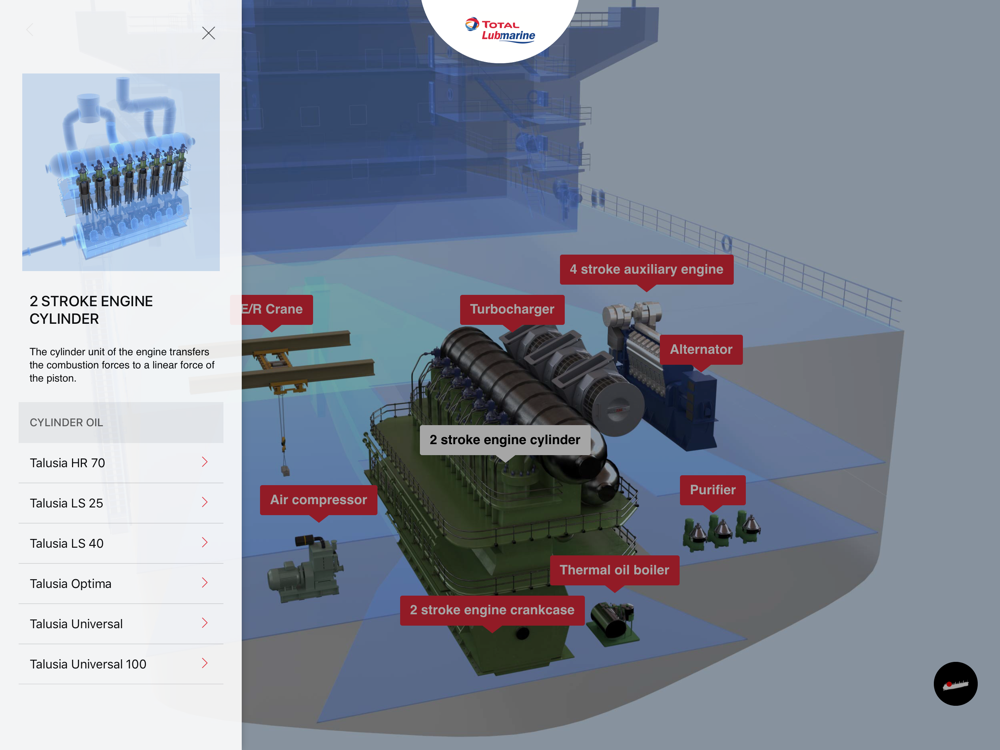
Task: Open Talusia HR 70 product details
Action: pyautogui.click(x=121, y=462)
